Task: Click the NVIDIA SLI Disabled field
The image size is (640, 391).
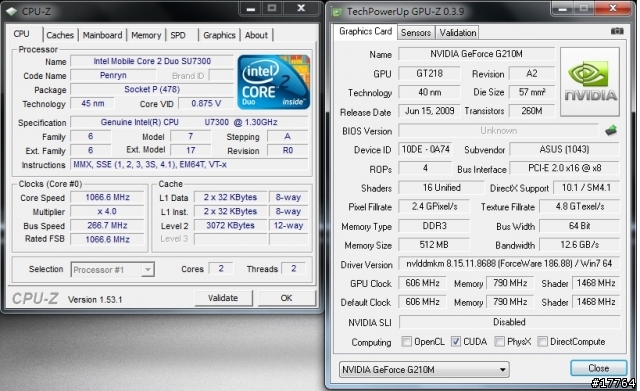Action: (509, 322)
